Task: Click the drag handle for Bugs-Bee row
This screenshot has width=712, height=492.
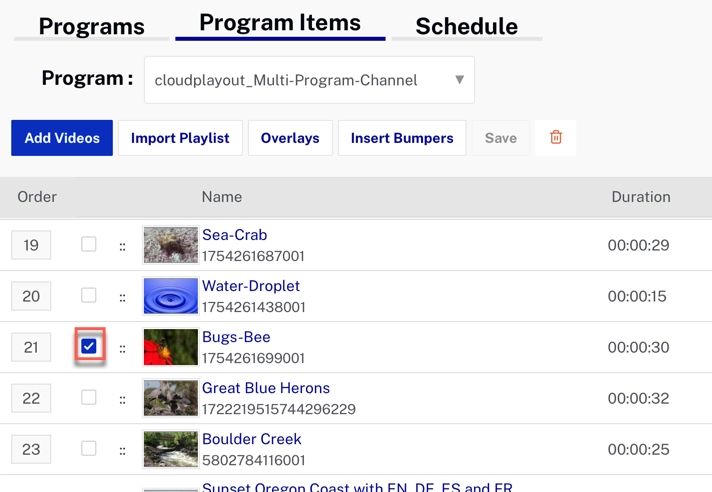Action: tap(123, 348)
